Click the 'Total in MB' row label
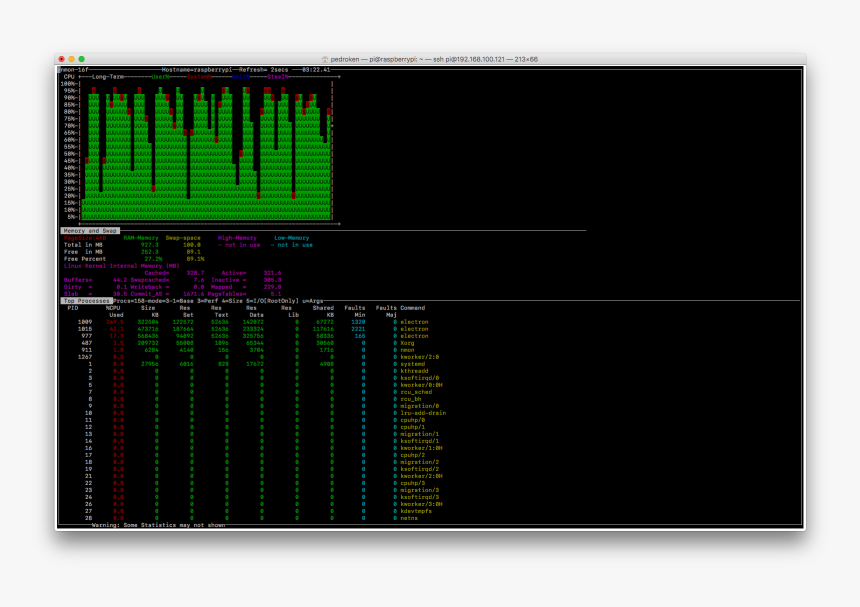The image size is (860, 607). pos(83,245)
